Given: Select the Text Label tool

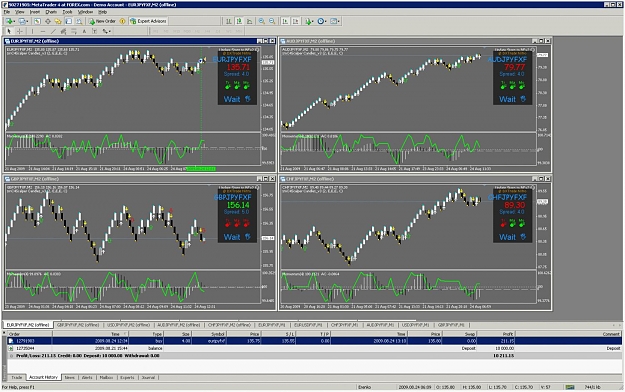Looking at the screenshot, I should pyautogui.click(x=94, y=31).
